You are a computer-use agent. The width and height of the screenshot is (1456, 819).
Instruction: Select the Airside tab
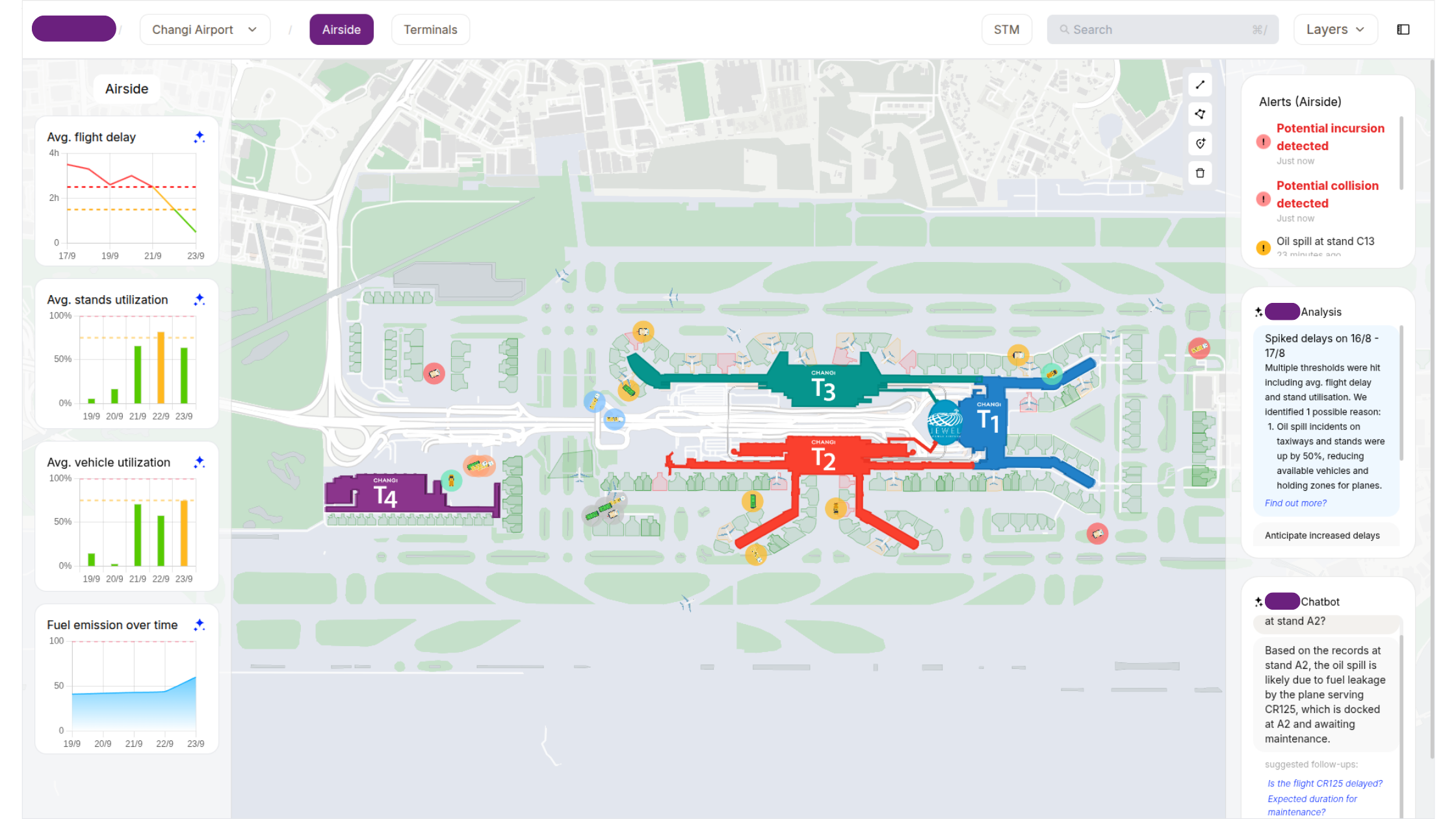(341, 30)
